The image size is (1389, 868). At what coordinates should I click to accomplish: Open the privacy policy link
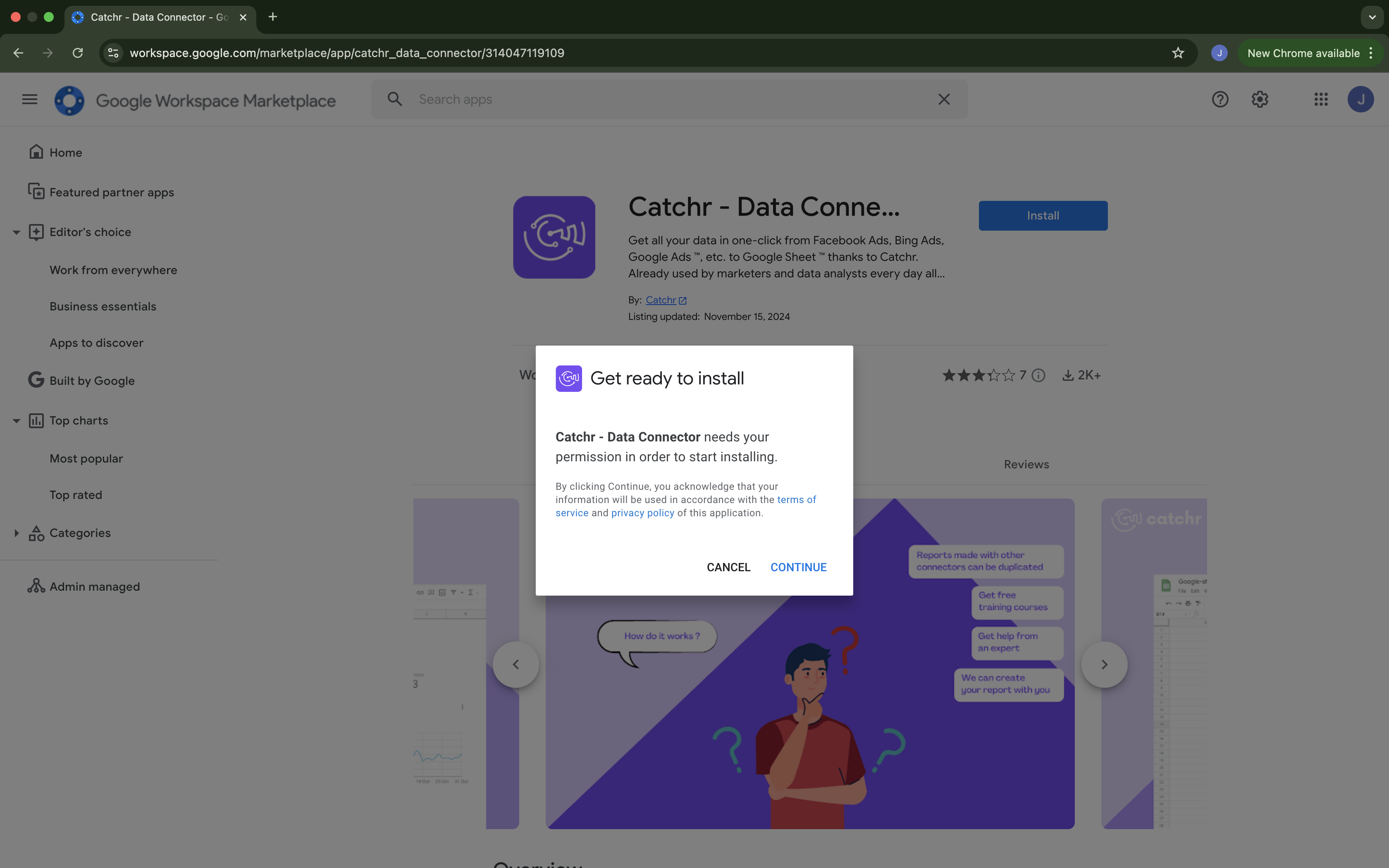pyautogui.click(x=642, y=513)
